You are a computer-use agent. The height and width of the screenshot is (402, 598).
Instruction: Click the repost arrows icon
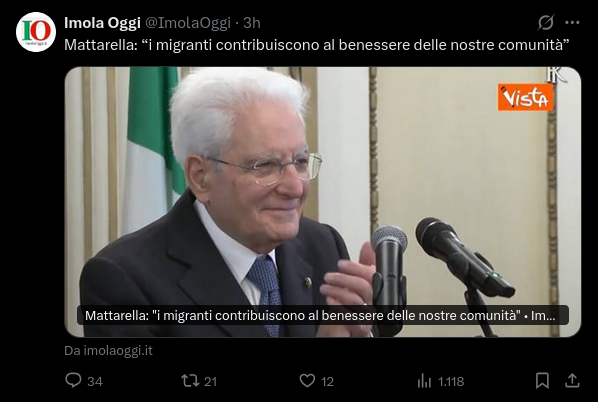190,380
